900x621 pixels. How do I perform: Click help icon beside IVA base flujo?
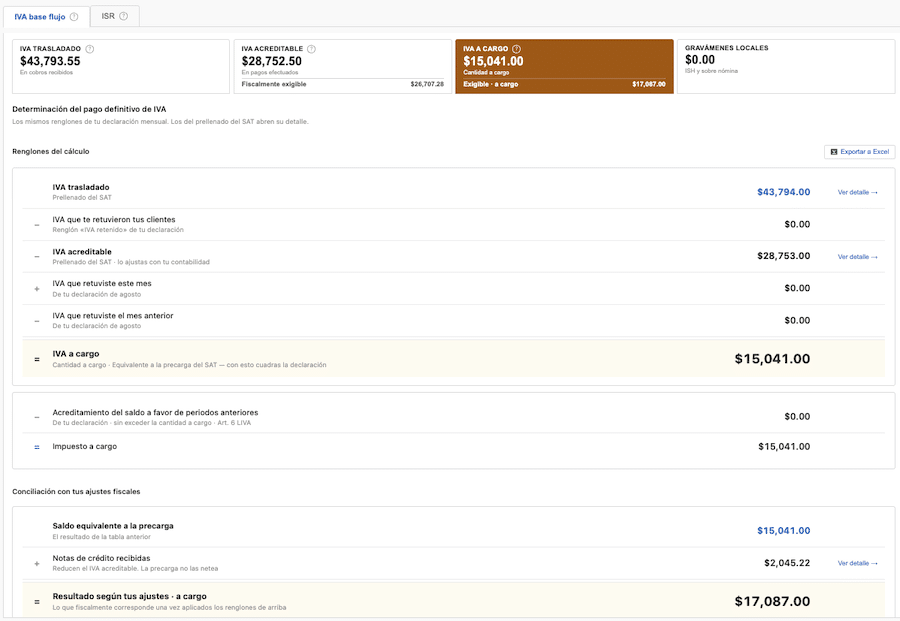(x=74, y=17)
